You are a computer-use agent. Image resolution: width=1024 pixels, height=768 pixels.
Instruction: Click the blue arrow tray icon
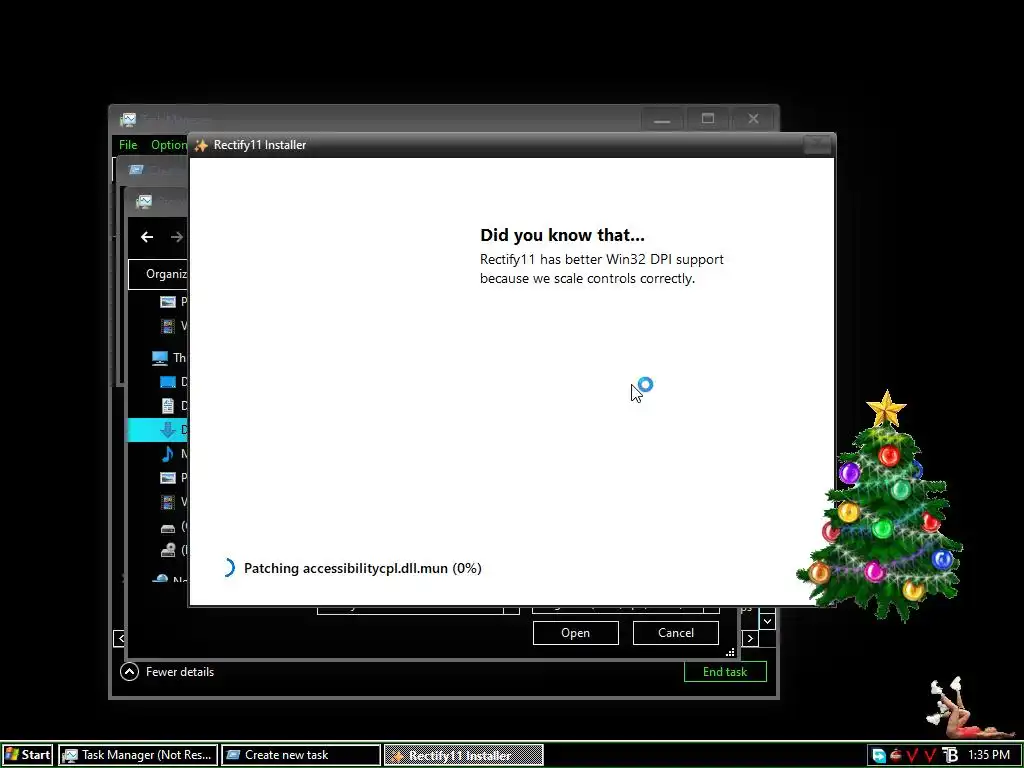[879, 756]
